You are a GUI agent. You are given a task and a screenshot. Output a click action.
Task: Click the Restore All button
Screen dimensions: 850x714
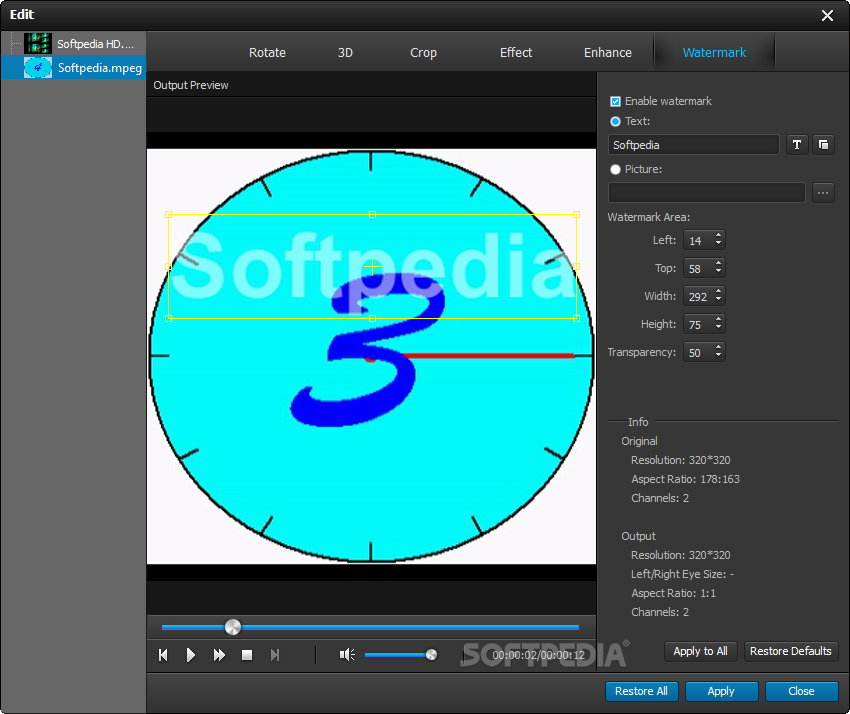tap(641, 691)
